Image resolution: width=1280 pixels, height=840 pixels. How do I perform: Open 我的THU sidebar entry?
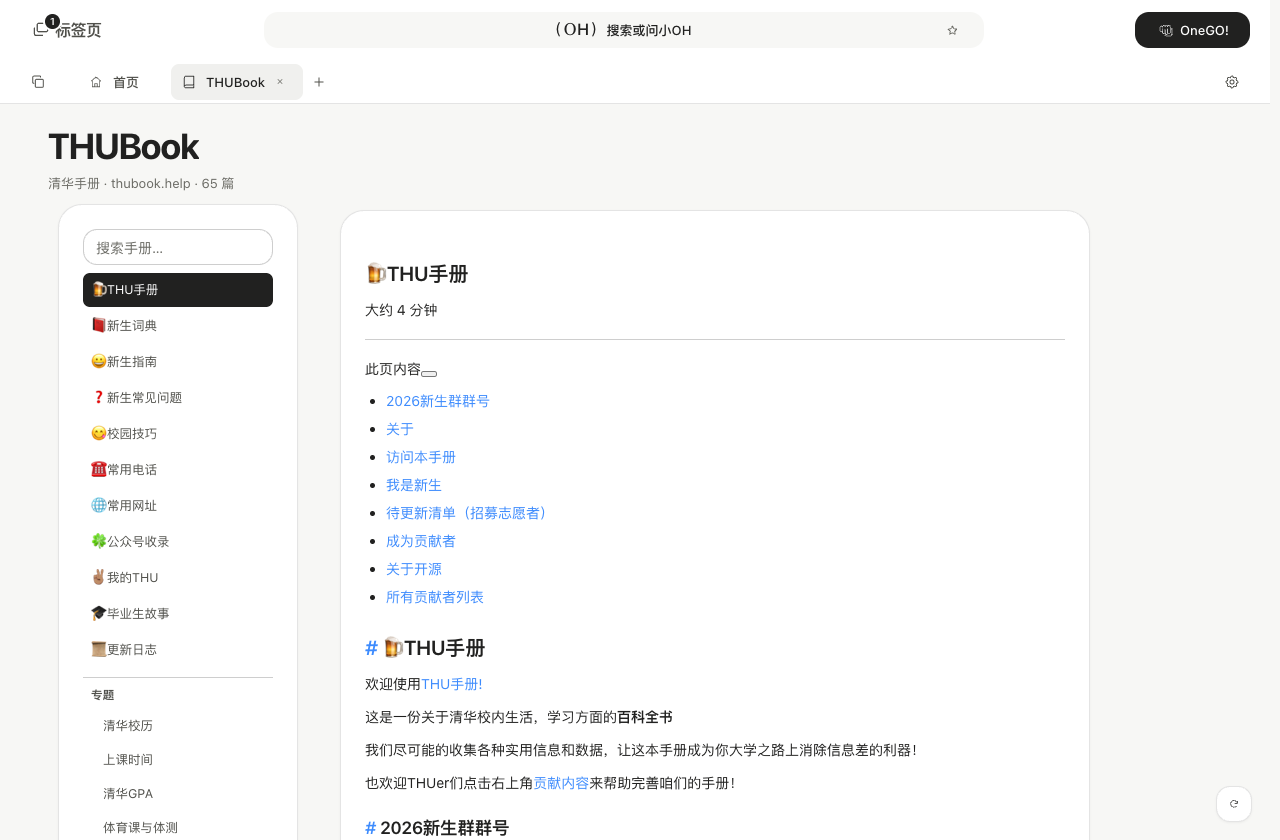(x=178, y=578)
